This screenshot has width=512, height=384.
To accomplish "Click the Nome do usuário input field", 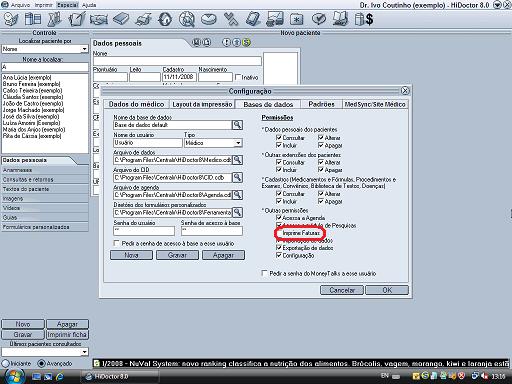I will click(148, 143).
